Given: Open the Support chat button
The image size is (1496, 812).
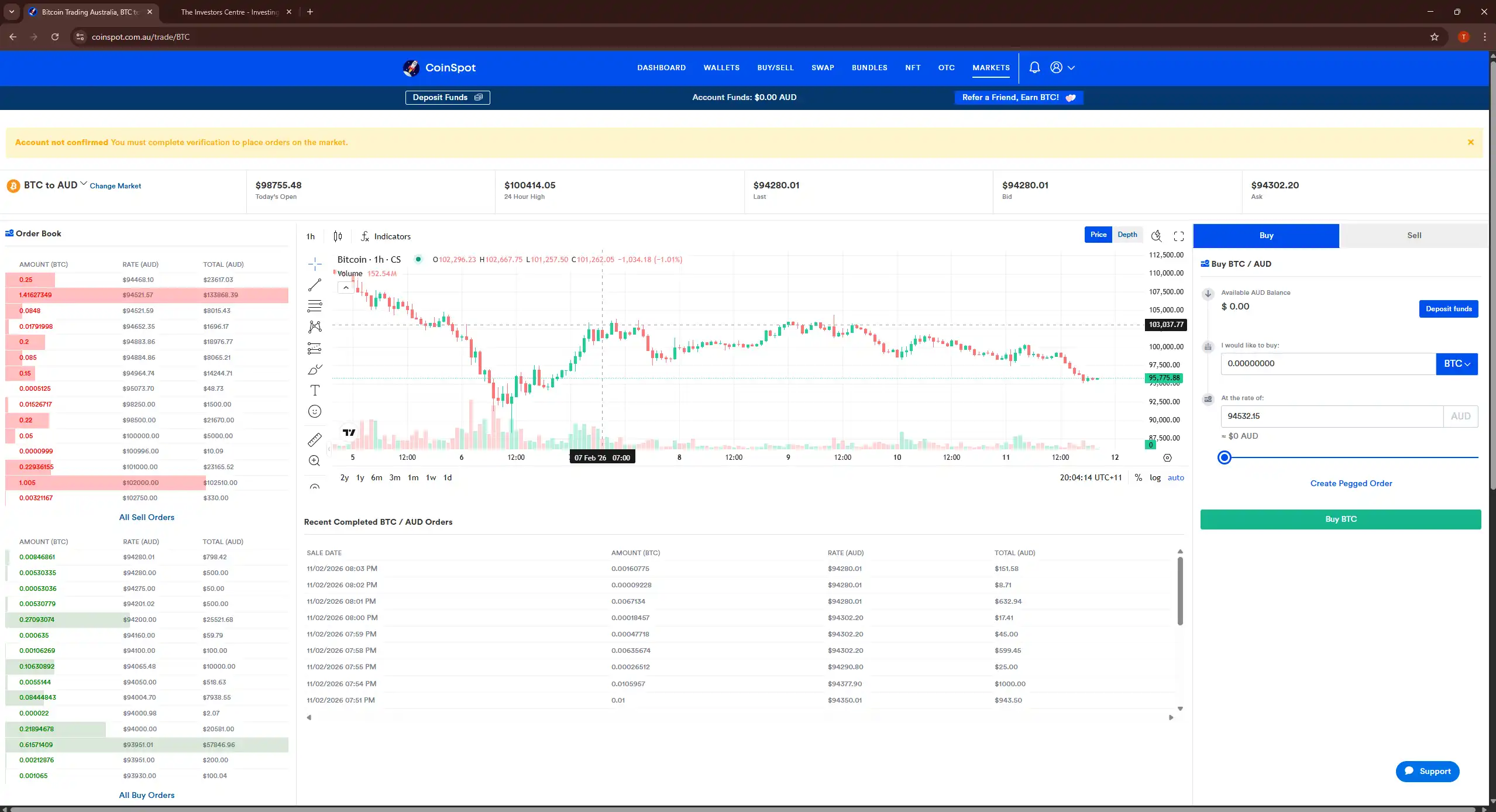Looking at the screenshot, I should 1427,772.
